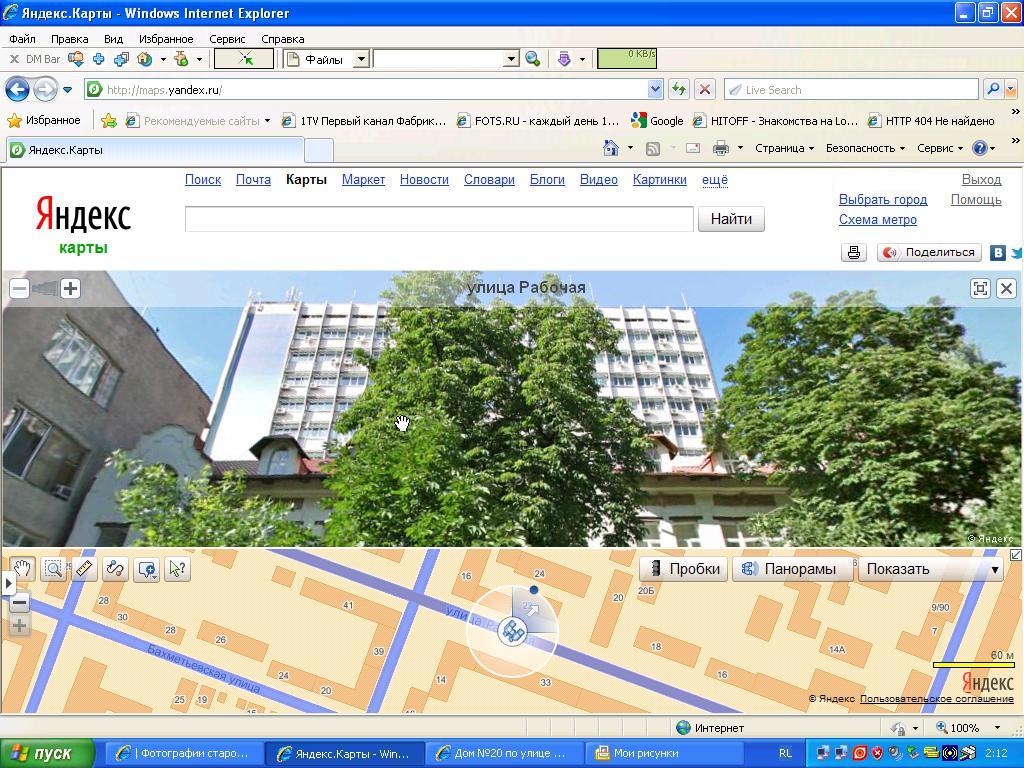Zoom in the map with plus
Image resolution: width=1024 pixels, height=768 pixels.
pyautogui.click(x=20, y=626)
